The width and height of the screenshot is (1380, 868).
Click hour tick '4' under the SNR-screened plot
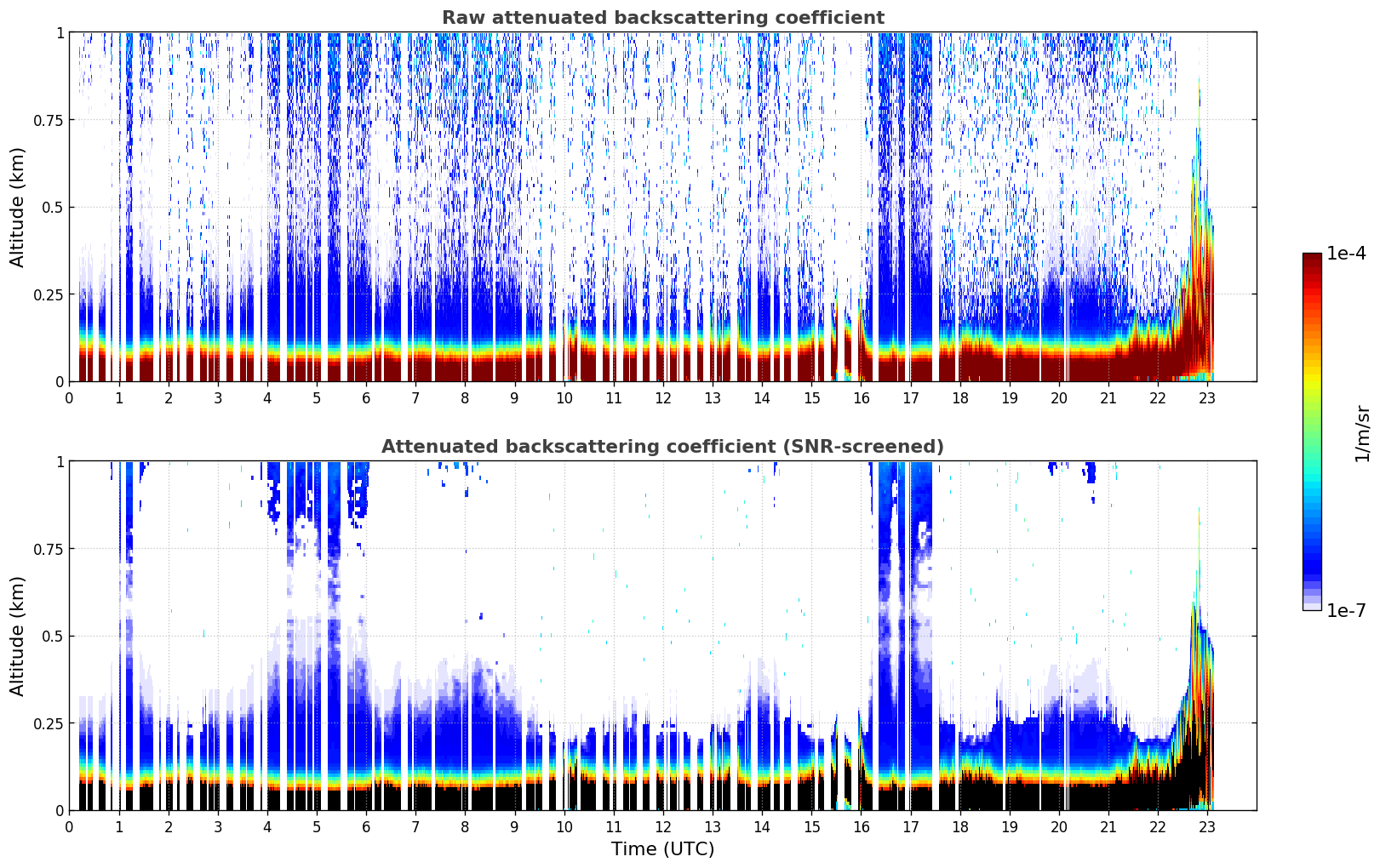267,826
